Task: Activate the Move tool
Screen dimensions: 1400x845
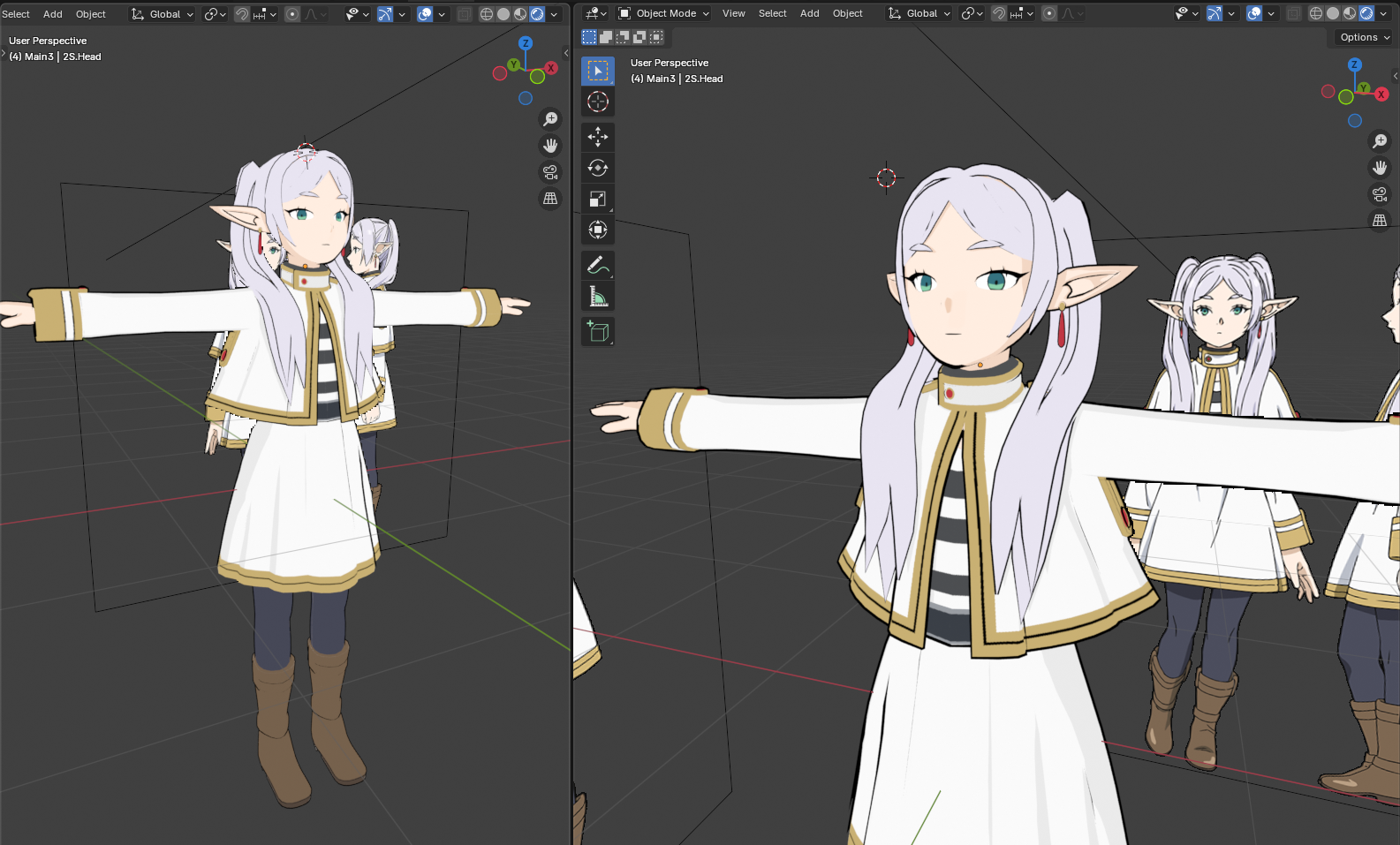Action: (598, 137)
